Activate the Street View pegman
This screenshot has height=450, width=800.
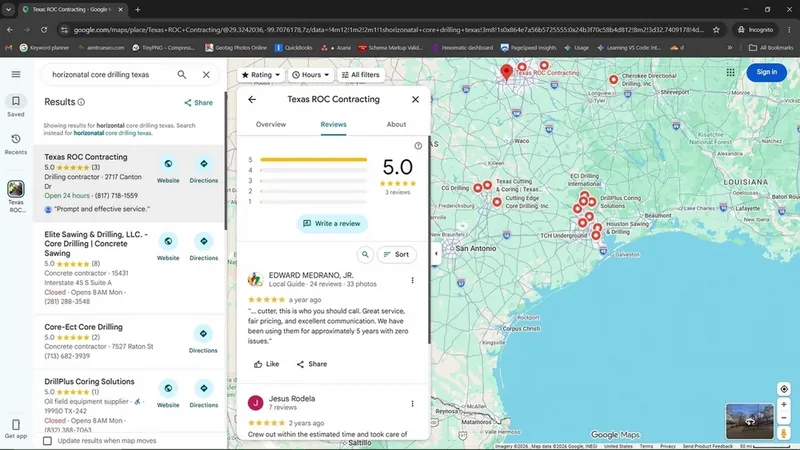coord(784,433)
